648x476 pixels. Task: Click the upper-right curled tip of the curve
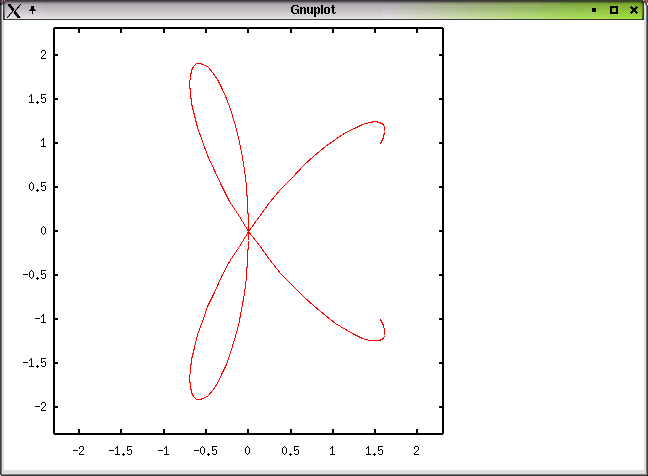pyautogui.click(x=381, y=141)
